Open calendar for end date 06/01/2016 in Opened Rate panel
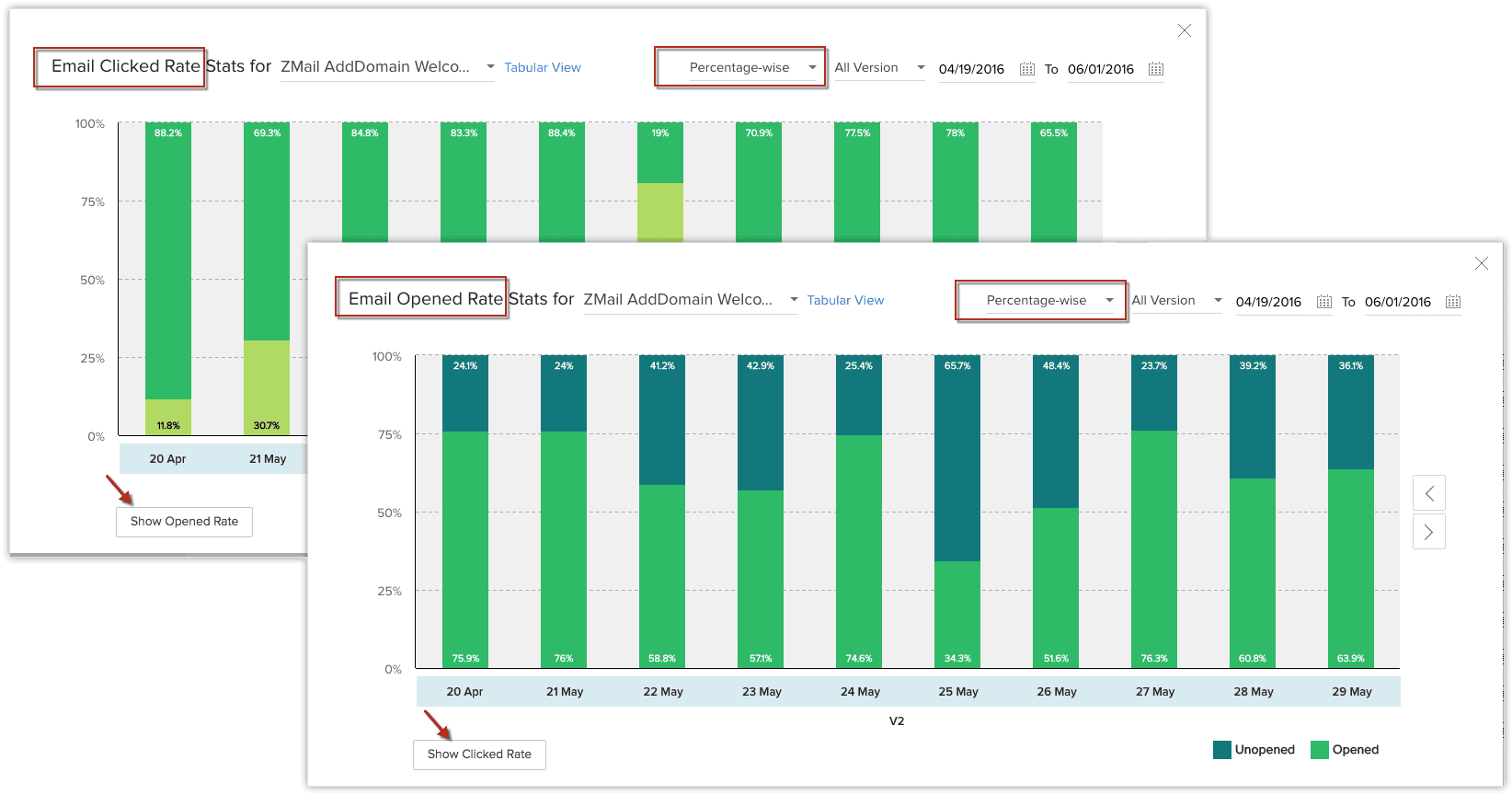The height and width of the screenshot is (795, 1512). [1453, 302]
